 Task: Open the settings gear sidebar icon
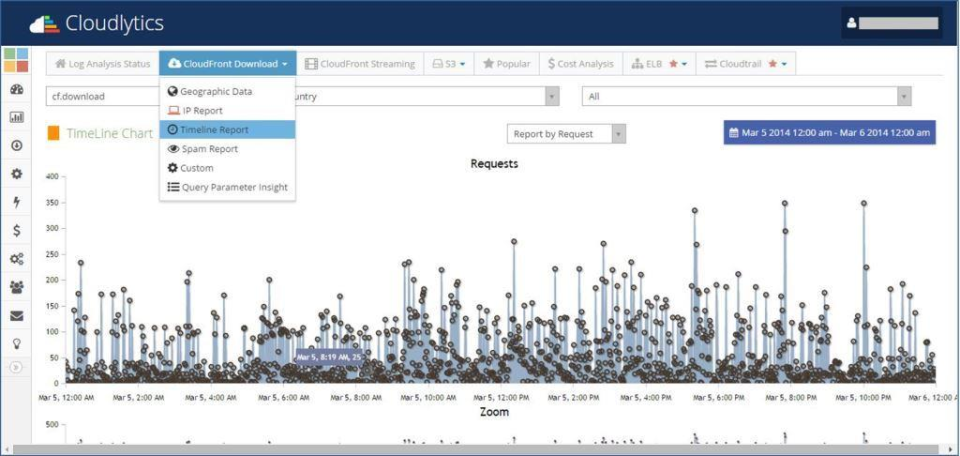pyautogui.click(x=17, y=174)
